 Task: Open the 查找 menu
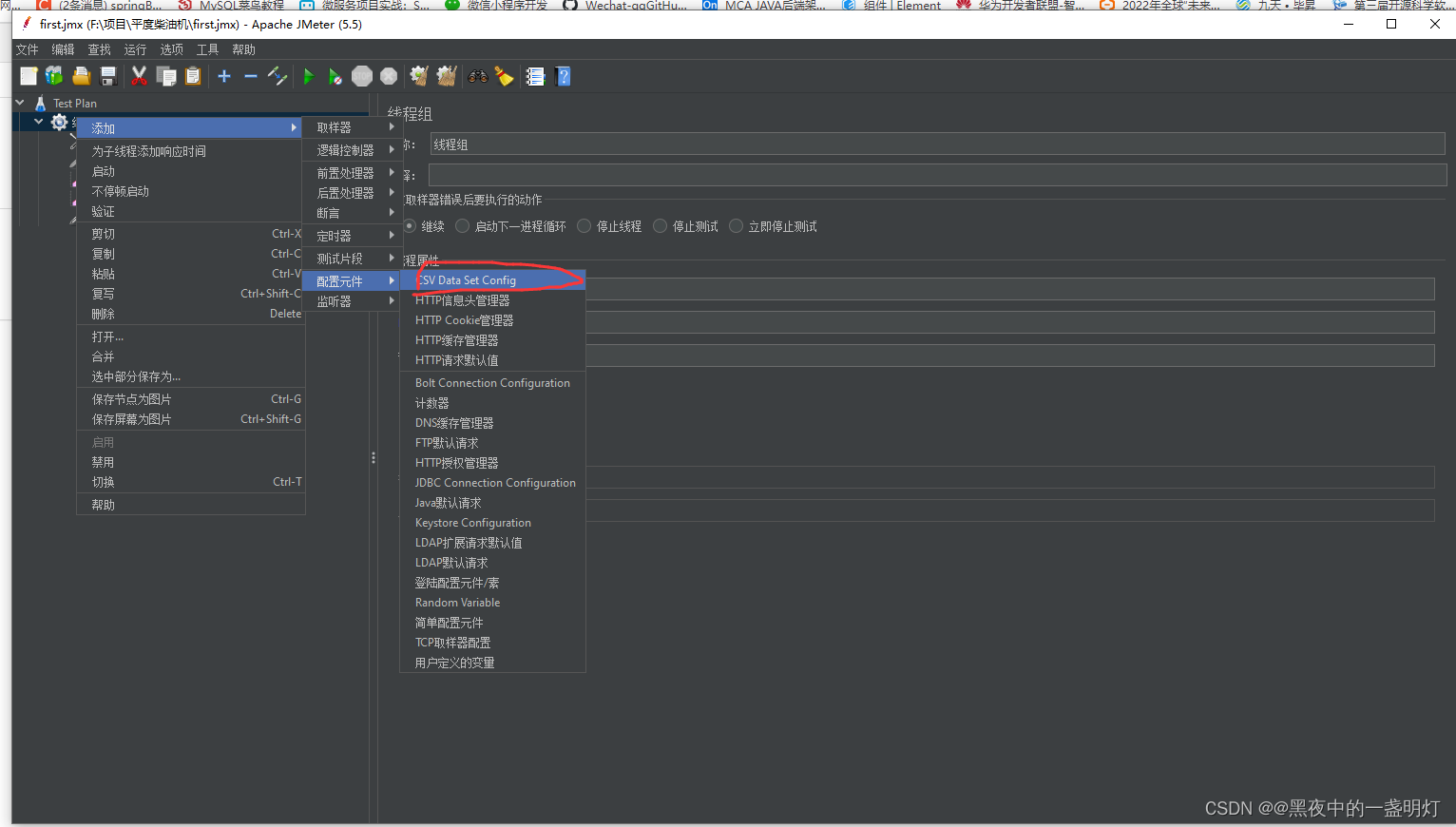[x=100, y=49]
